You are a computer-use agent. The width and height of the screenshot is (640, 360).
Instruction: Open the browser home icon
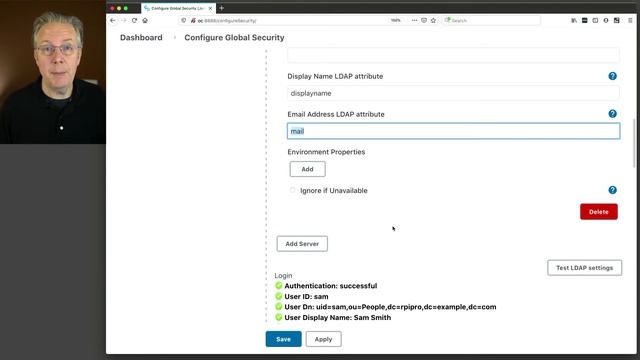[145, 20]
